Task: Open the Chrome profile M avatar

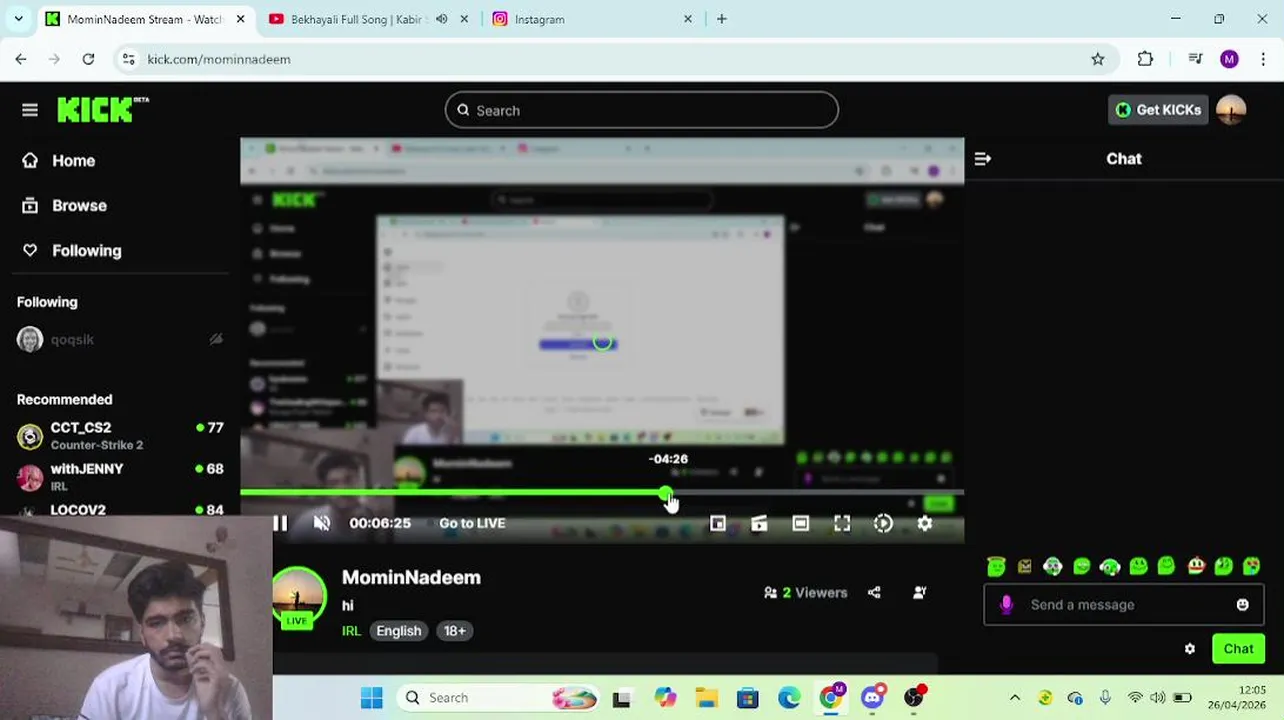Action: point(1229,59)
